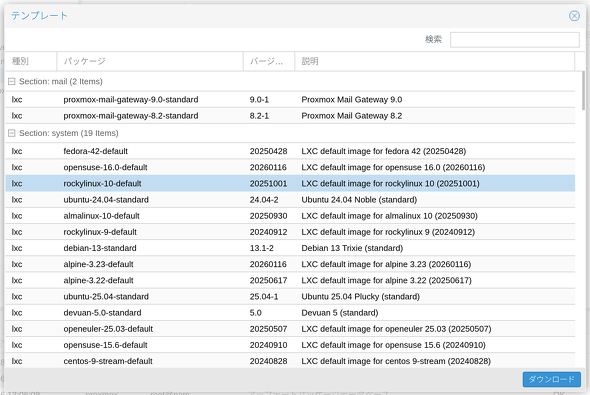Viewport: 590px width, 395px height.
Task: Sort by the バージョン column header
Action: (x=269, y=61)
